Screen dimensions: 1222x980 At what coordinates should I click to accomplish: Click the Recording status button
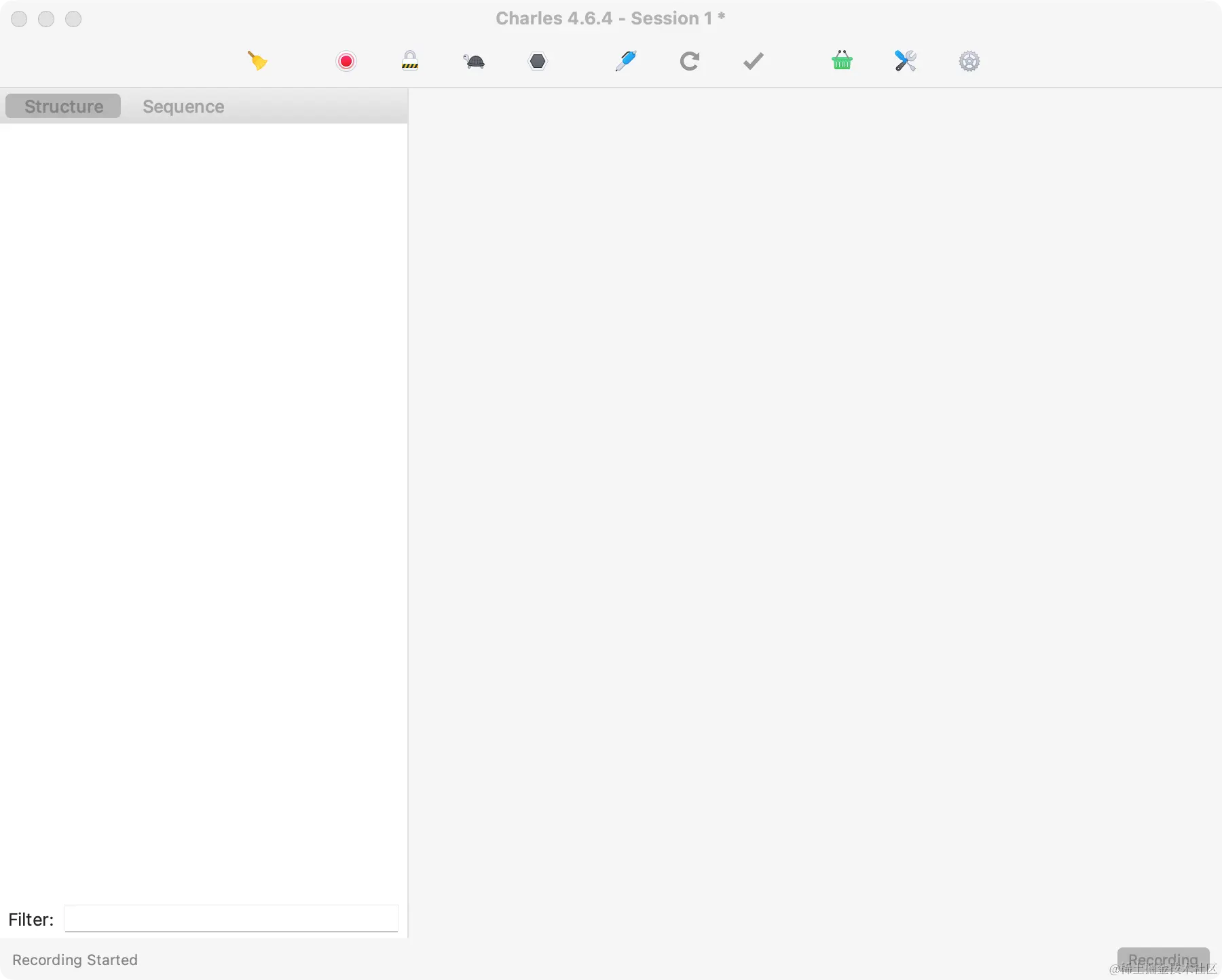point(1163,960)
